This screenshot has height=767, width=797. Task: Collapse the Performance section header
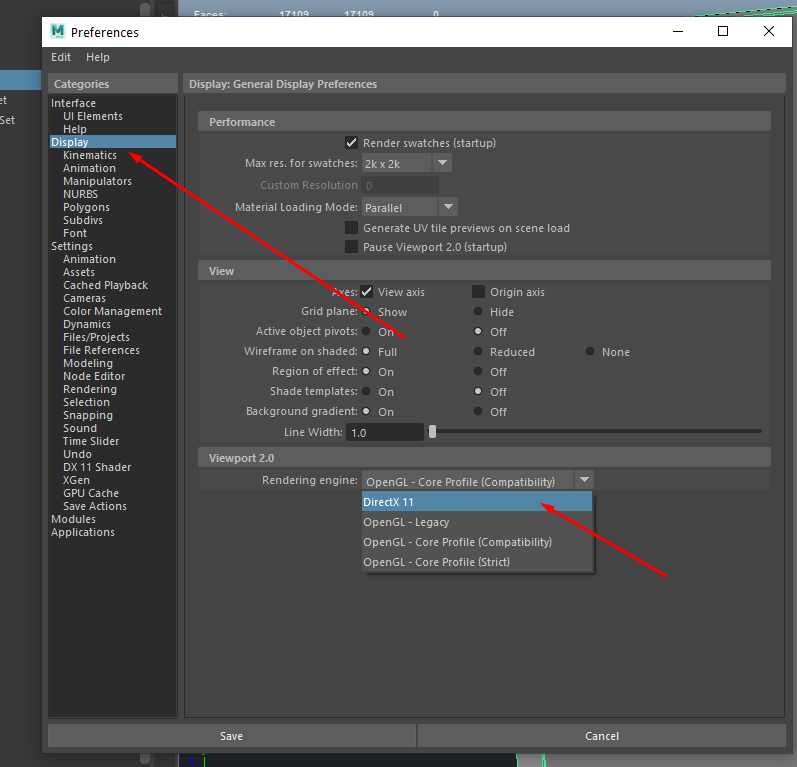coord(484,122)
